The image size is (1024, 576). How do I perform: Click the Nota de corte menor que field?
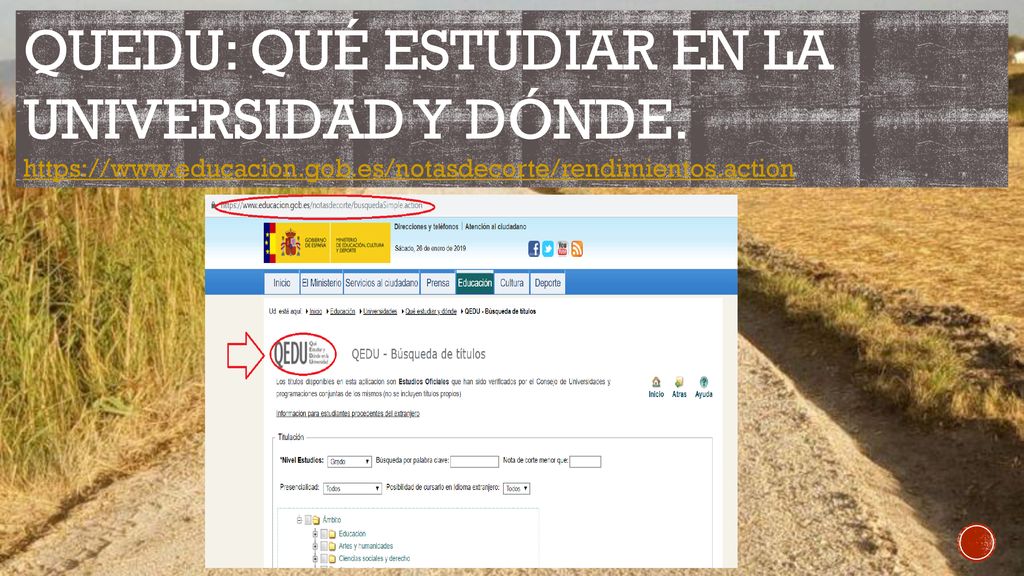(585, 462)
